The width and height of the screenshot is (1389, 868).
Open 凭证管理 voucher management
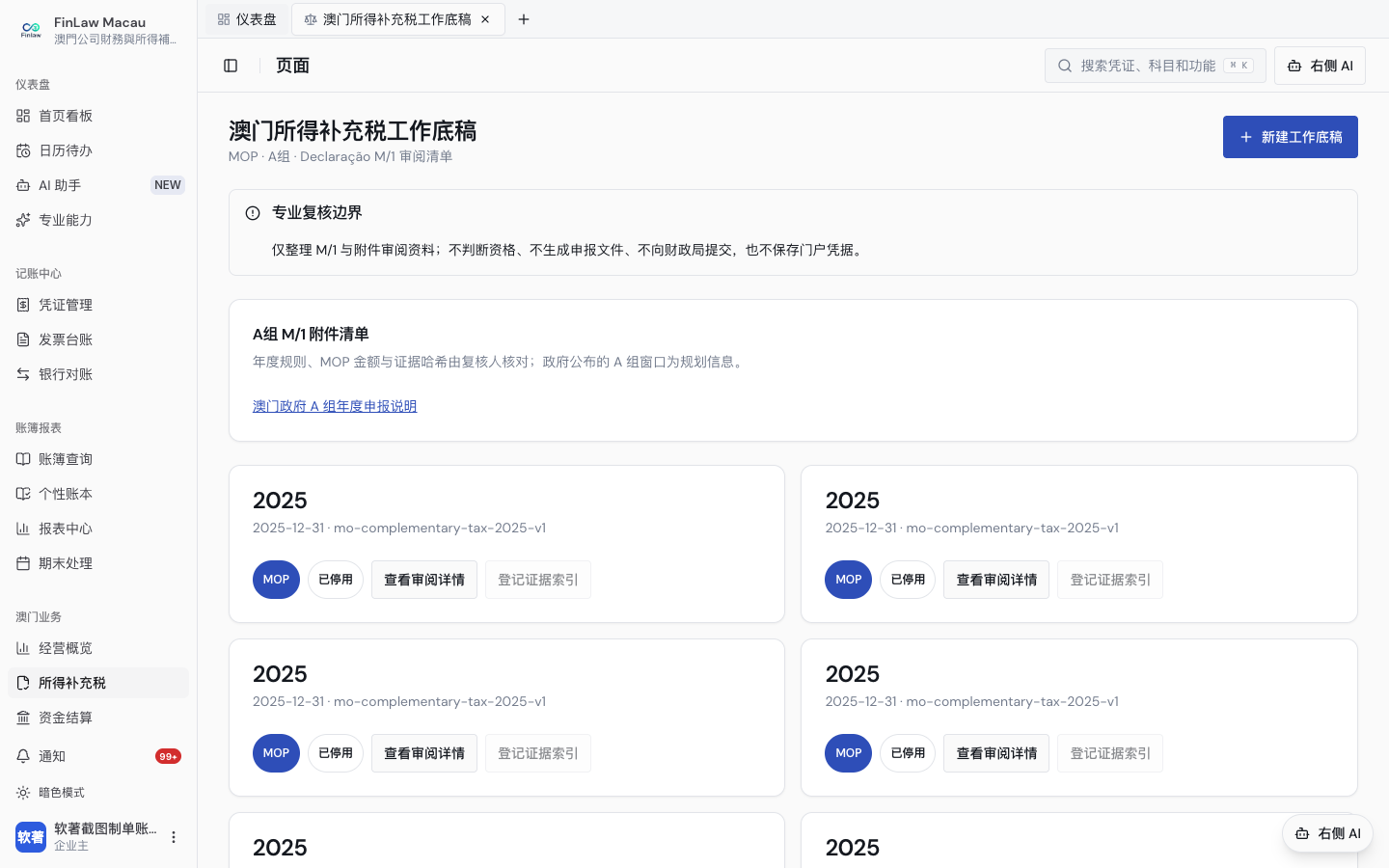pyautogui.click(x=98, y=305)
